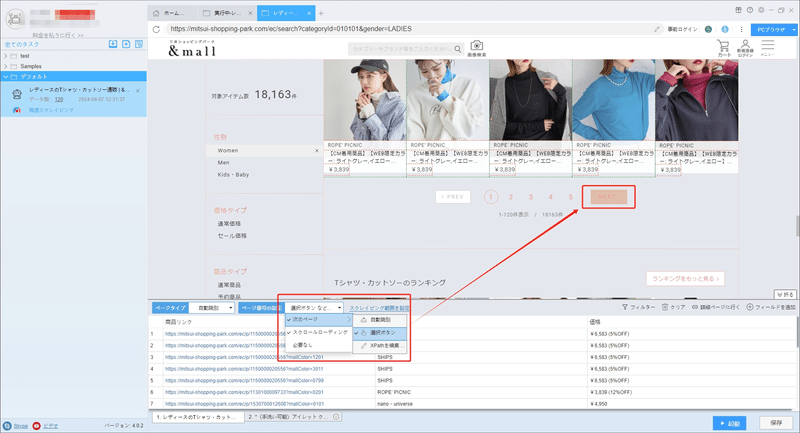Select the Kids・Baby filter
800x433 pixels.
tap(233, 174)
